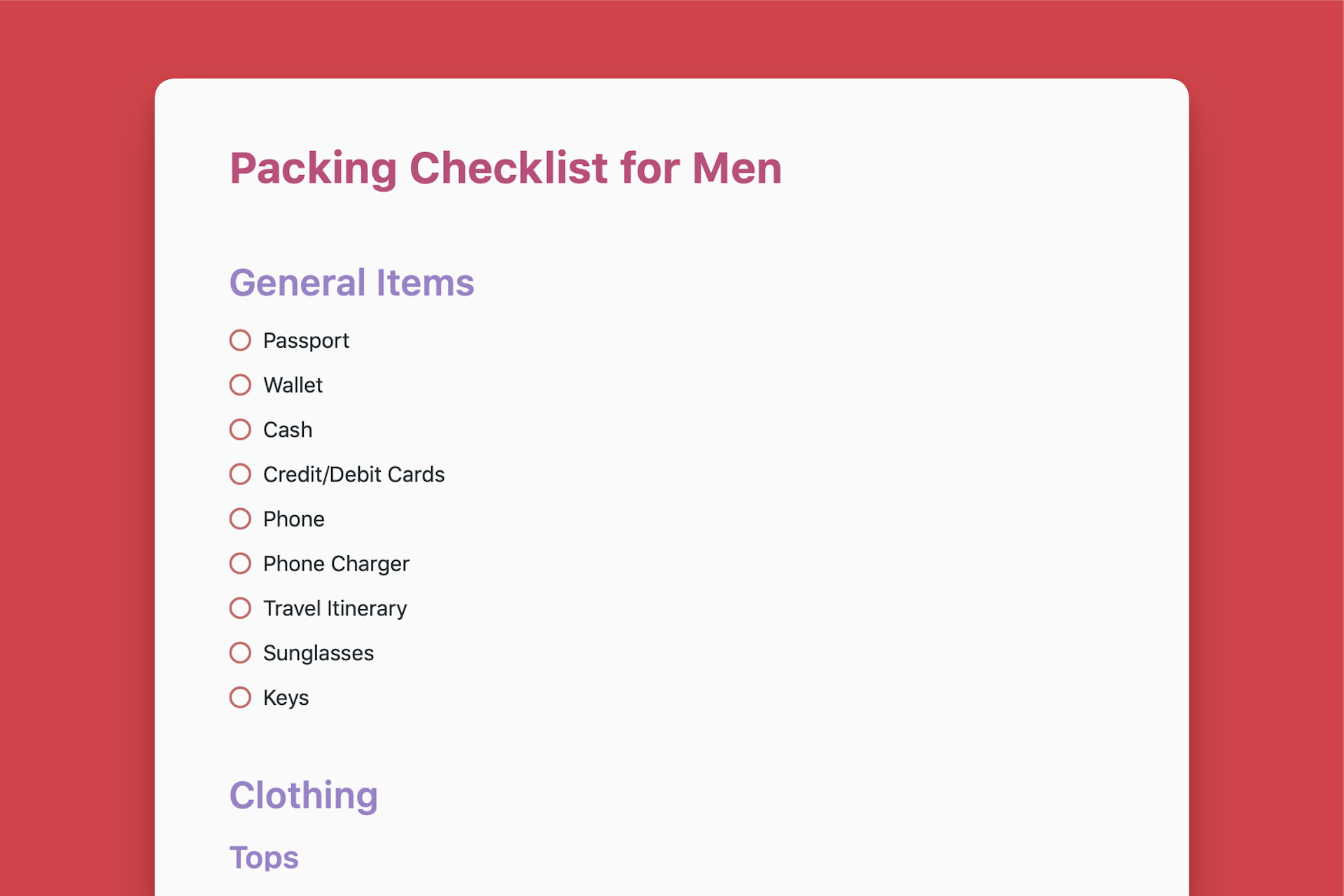Check off the Wallet item
This screenshot has width=1344, height=896.
pos(241,385)
